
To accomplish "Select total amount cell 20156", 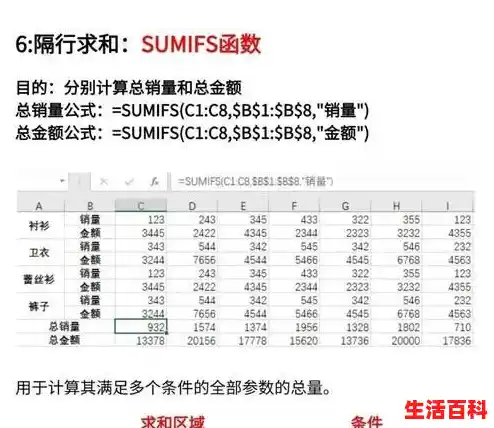I will click(x=192, y=340).
